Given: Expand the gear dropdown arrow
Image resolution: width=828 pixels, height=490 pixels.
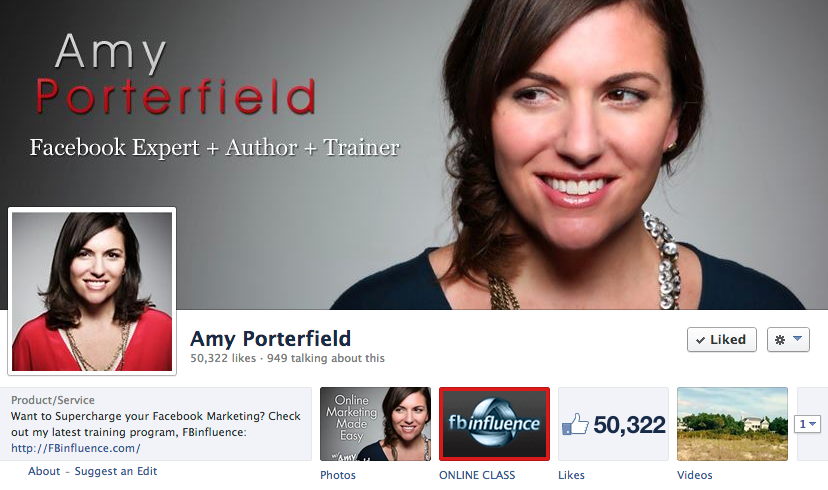Looking at the screenshot, I should point(797,338).
